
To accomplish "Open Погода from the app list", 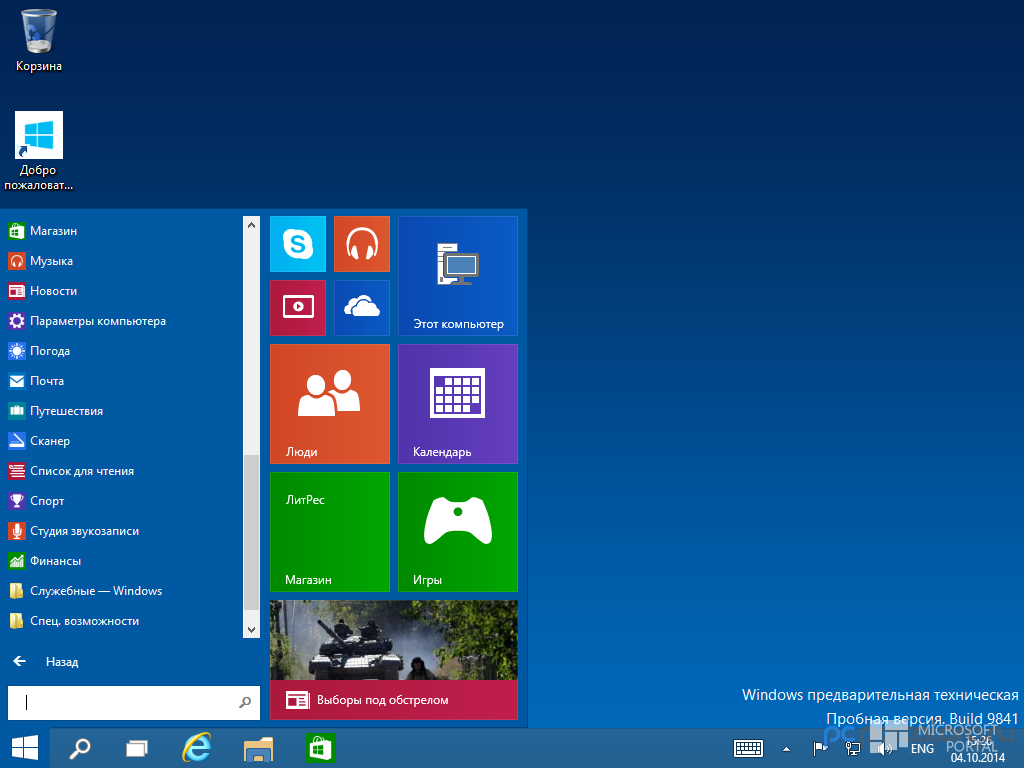I will (x=124, y=351).
